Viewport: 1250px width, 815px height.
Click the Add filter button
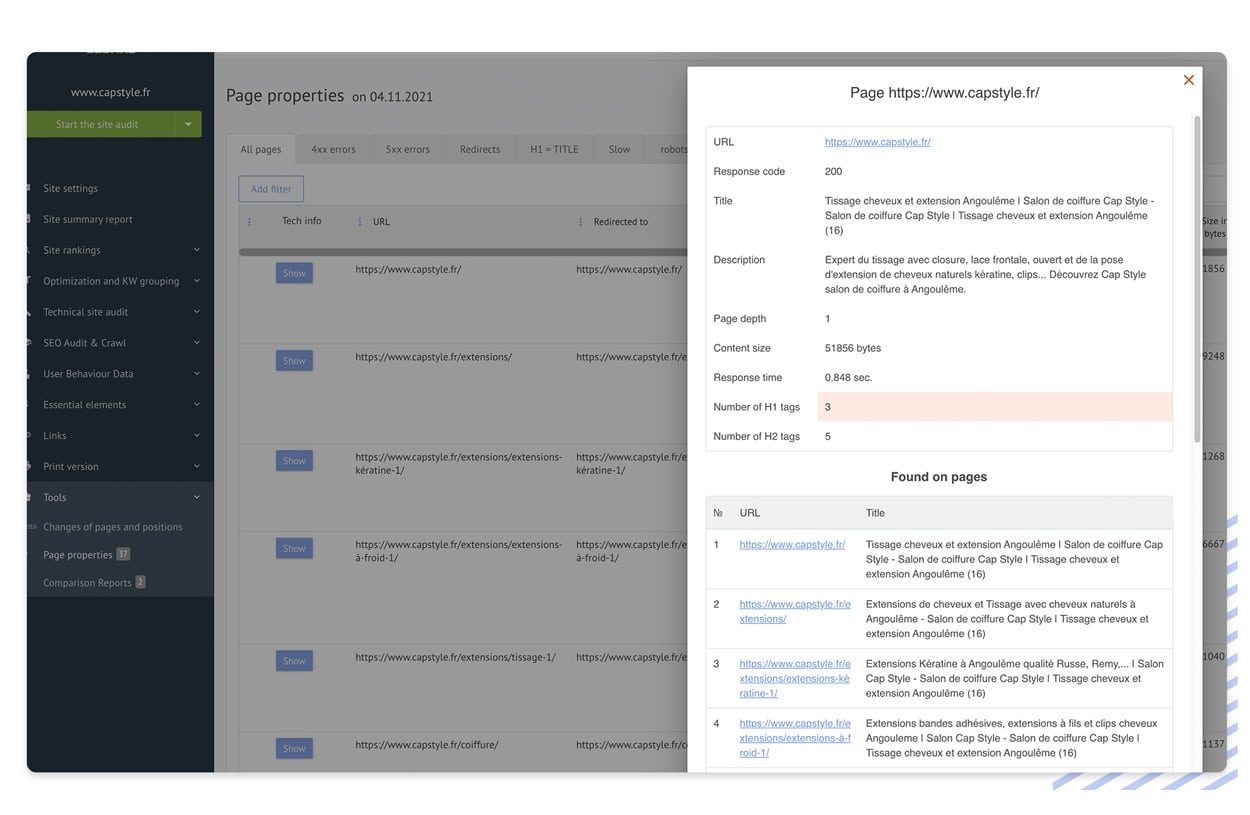[271, 189]
